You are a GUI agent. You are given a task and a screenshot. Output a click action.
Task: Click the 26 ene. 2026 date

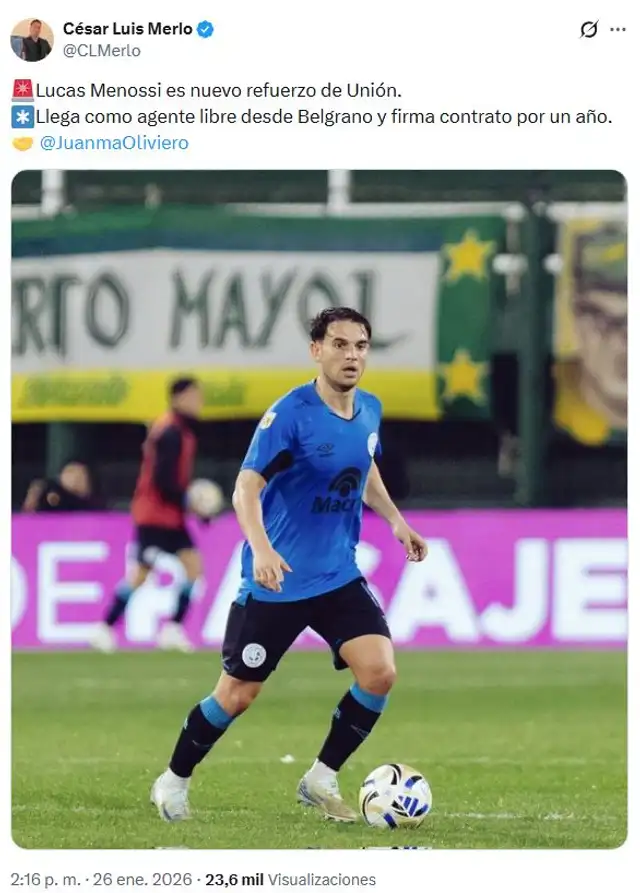(x=142, y=879)
